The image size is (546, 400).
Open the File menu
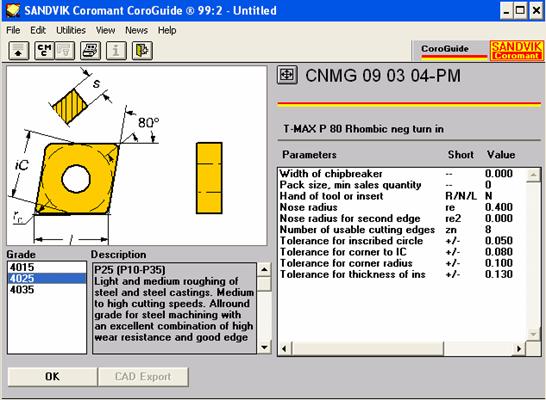[13, 30]
